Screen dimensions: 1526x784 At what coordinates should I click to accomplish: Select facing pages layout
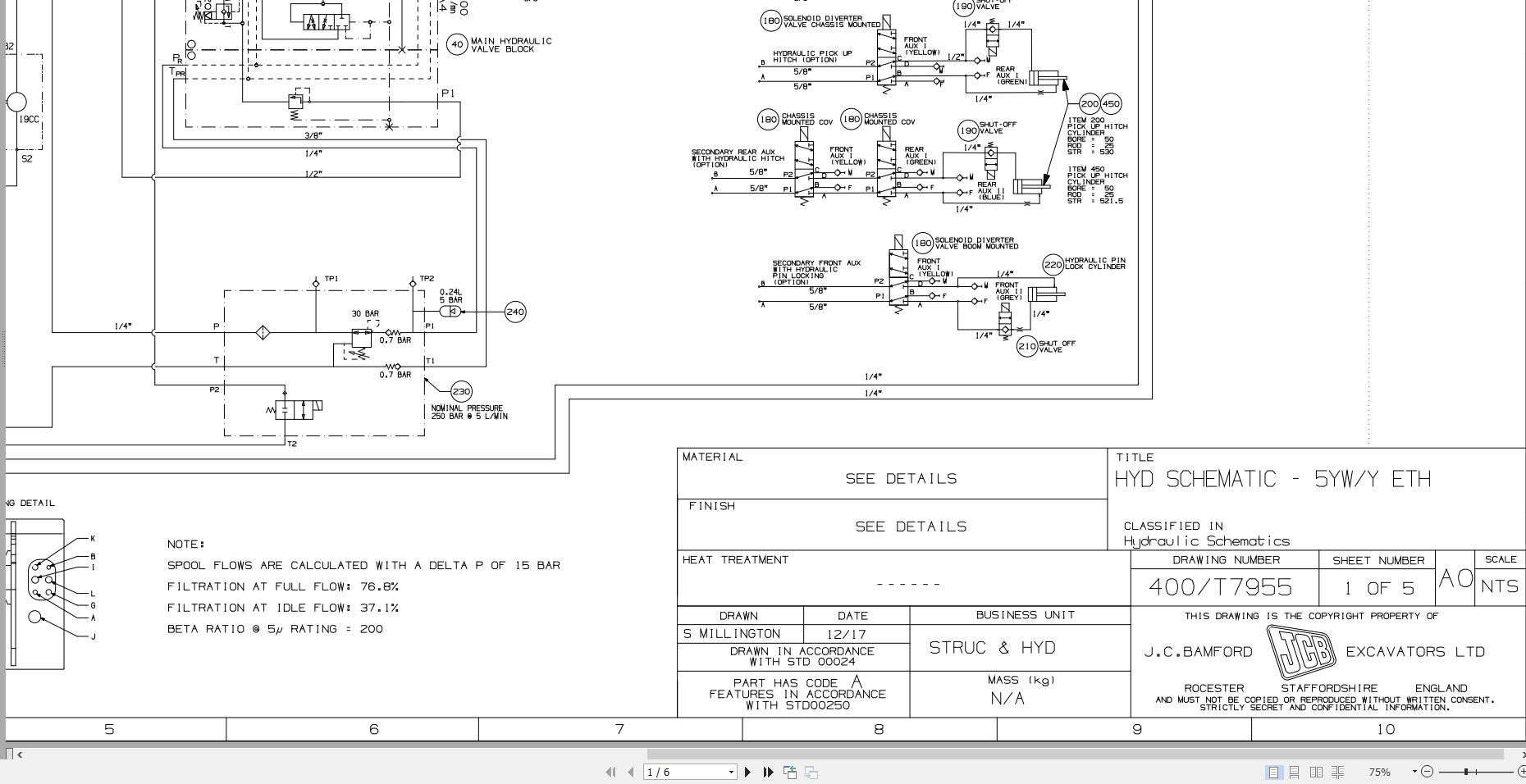tap(1316, 772)
